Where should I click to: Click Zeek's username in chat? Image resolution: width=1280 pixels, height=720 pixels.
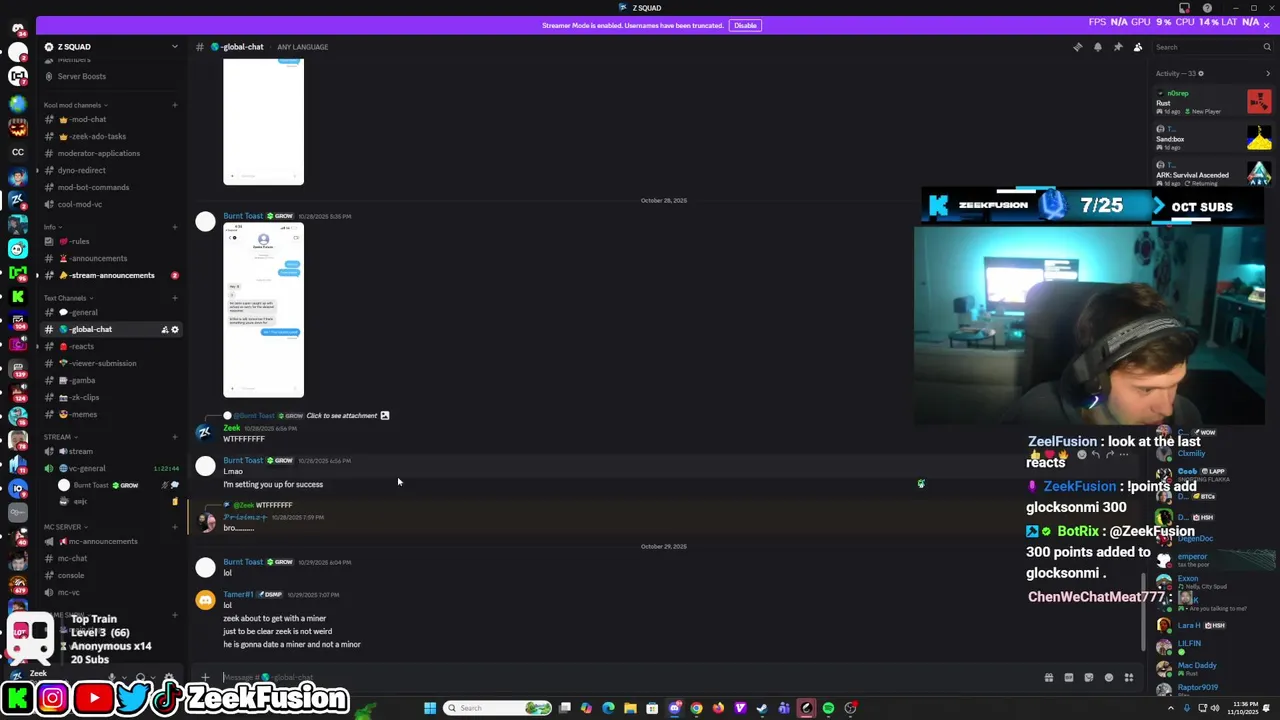[x=231, y=428]
